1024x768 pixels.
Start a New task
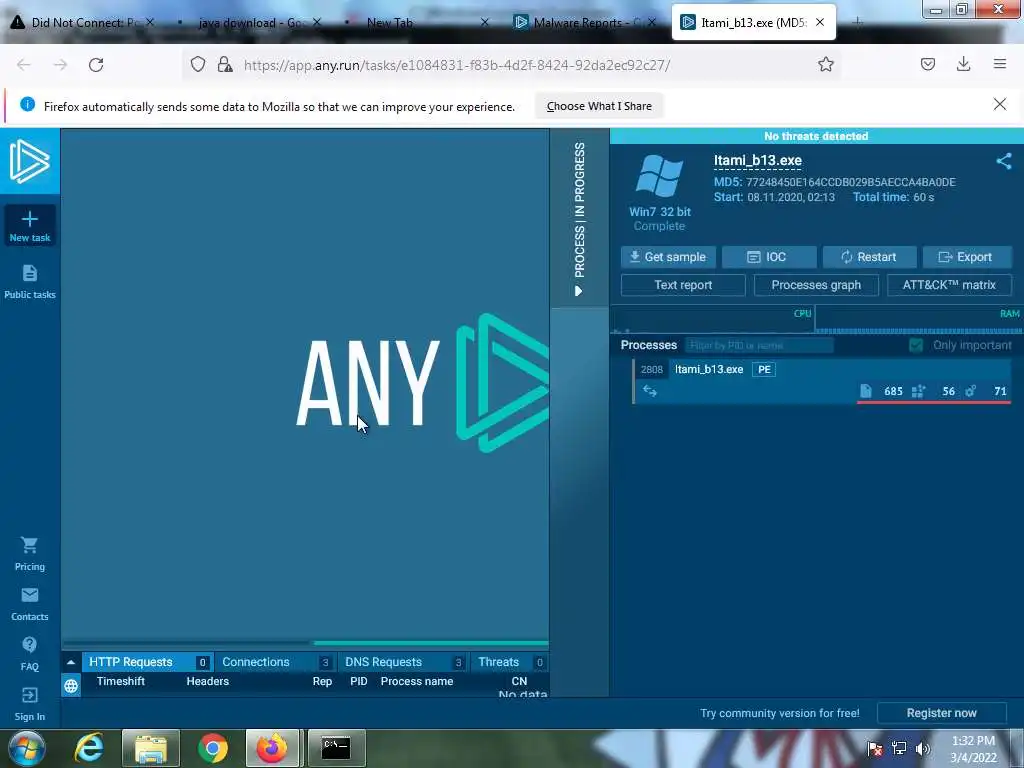[29, 226]
